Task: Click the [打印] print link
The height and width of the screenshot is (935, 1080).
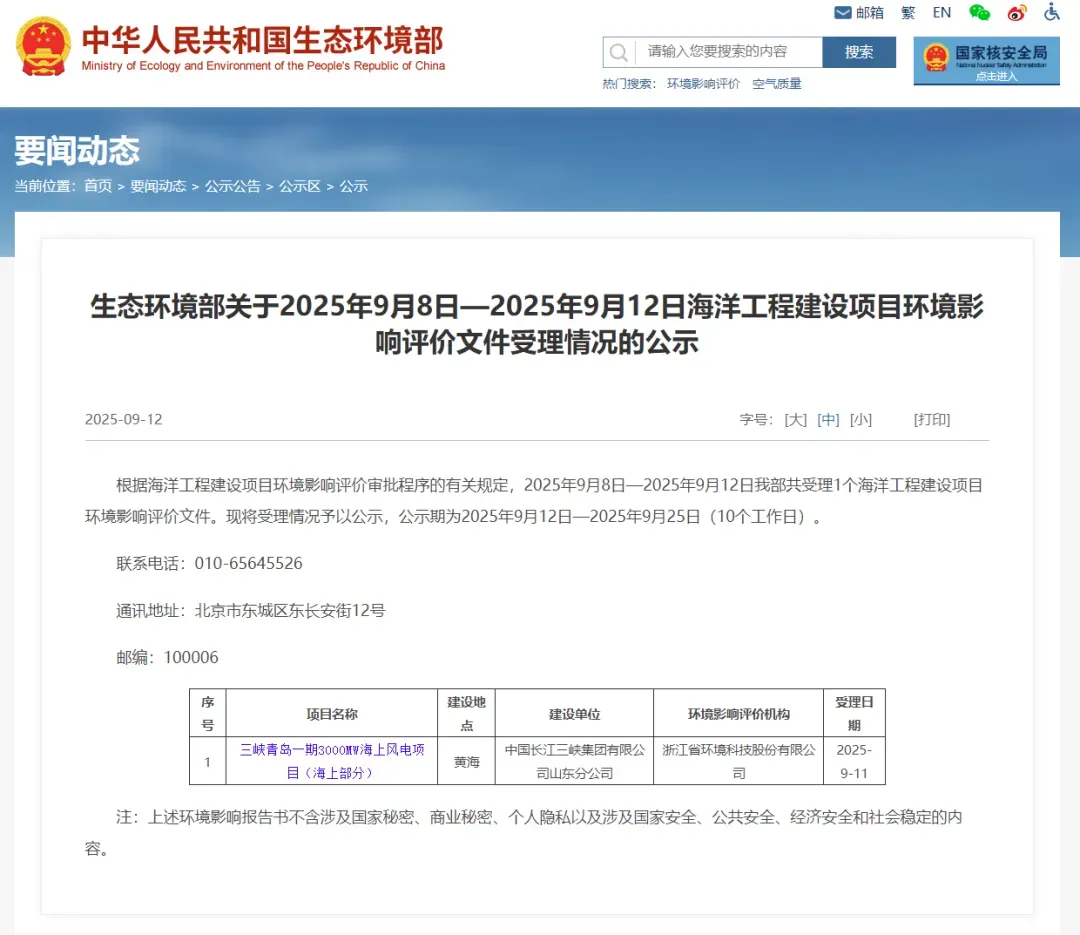Action: coord(932,420)
